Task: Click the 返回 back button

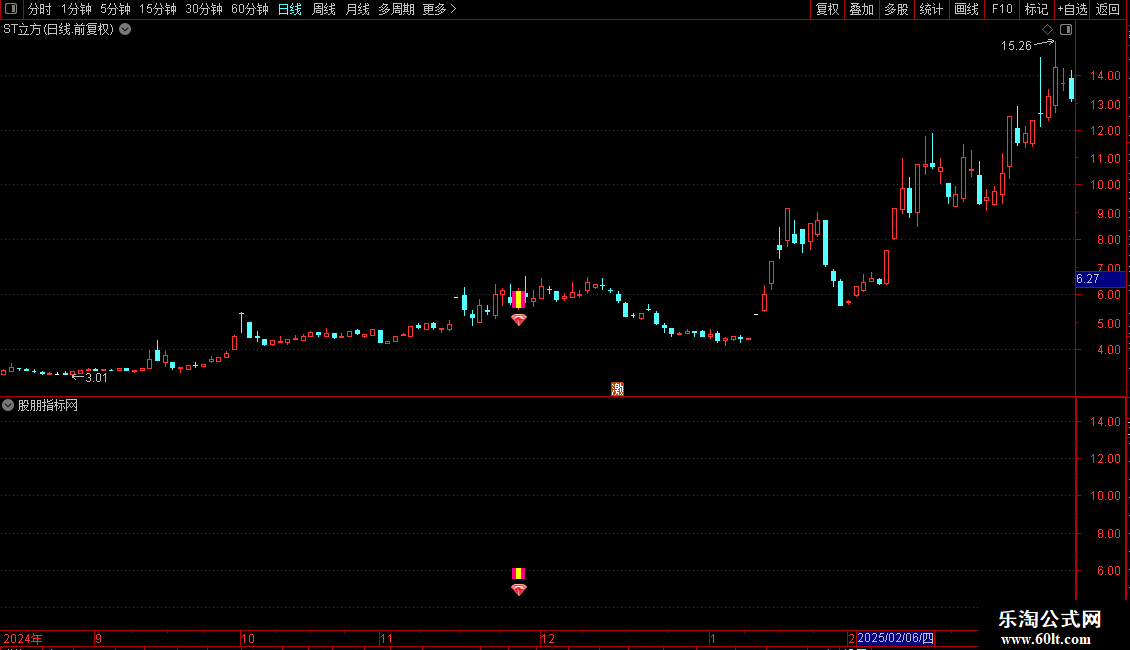Action: pyautogui.click(x=1108, y=9)
